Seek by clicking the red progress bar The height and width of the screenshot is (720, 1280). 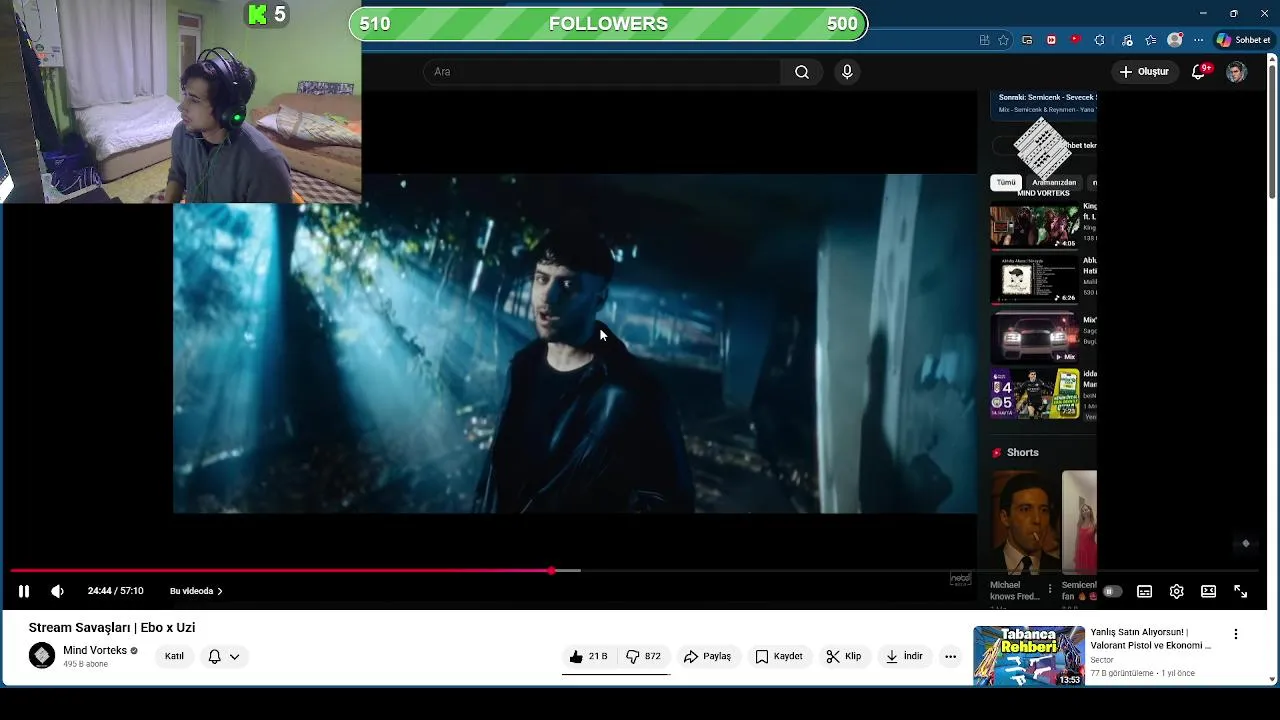[280, 571]
